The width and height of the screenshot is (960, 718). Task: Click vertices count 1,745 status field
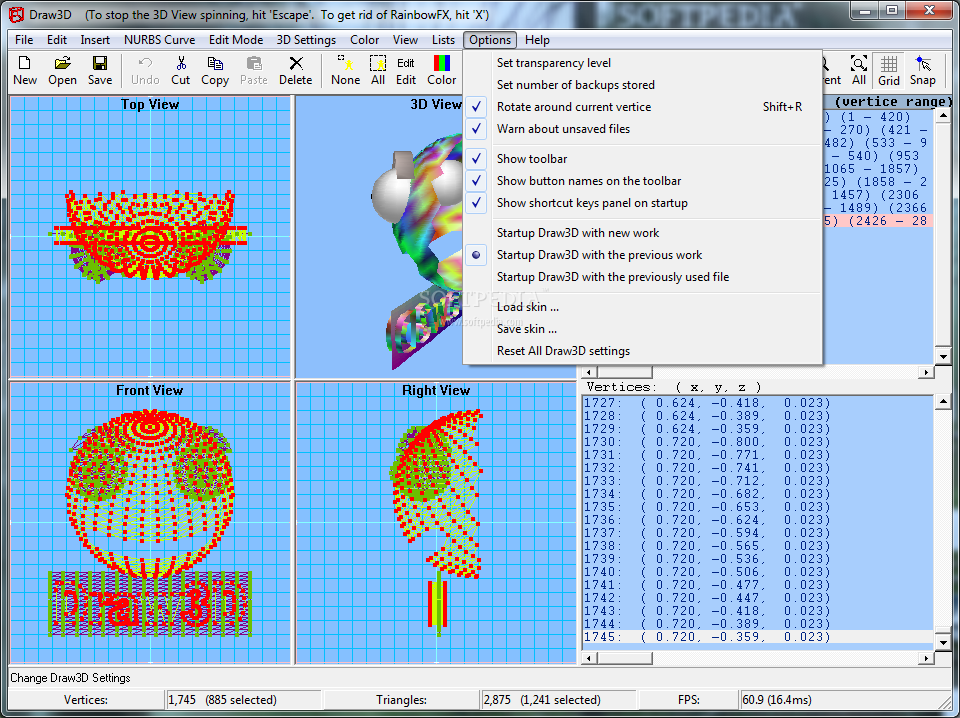[x=244, y=700]
